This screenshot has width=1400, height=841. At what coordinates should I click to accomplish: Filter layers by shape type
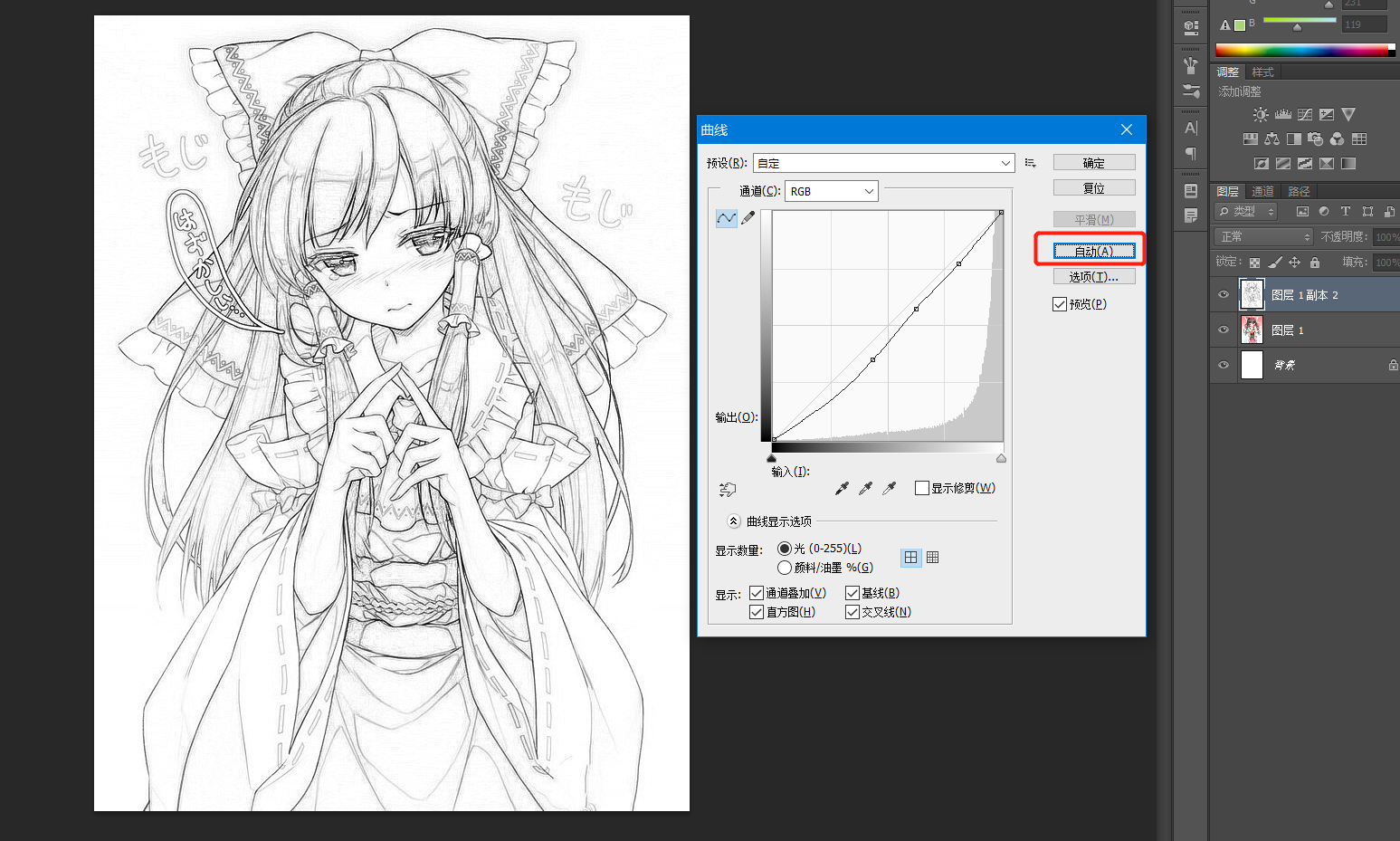(1367, 211)
